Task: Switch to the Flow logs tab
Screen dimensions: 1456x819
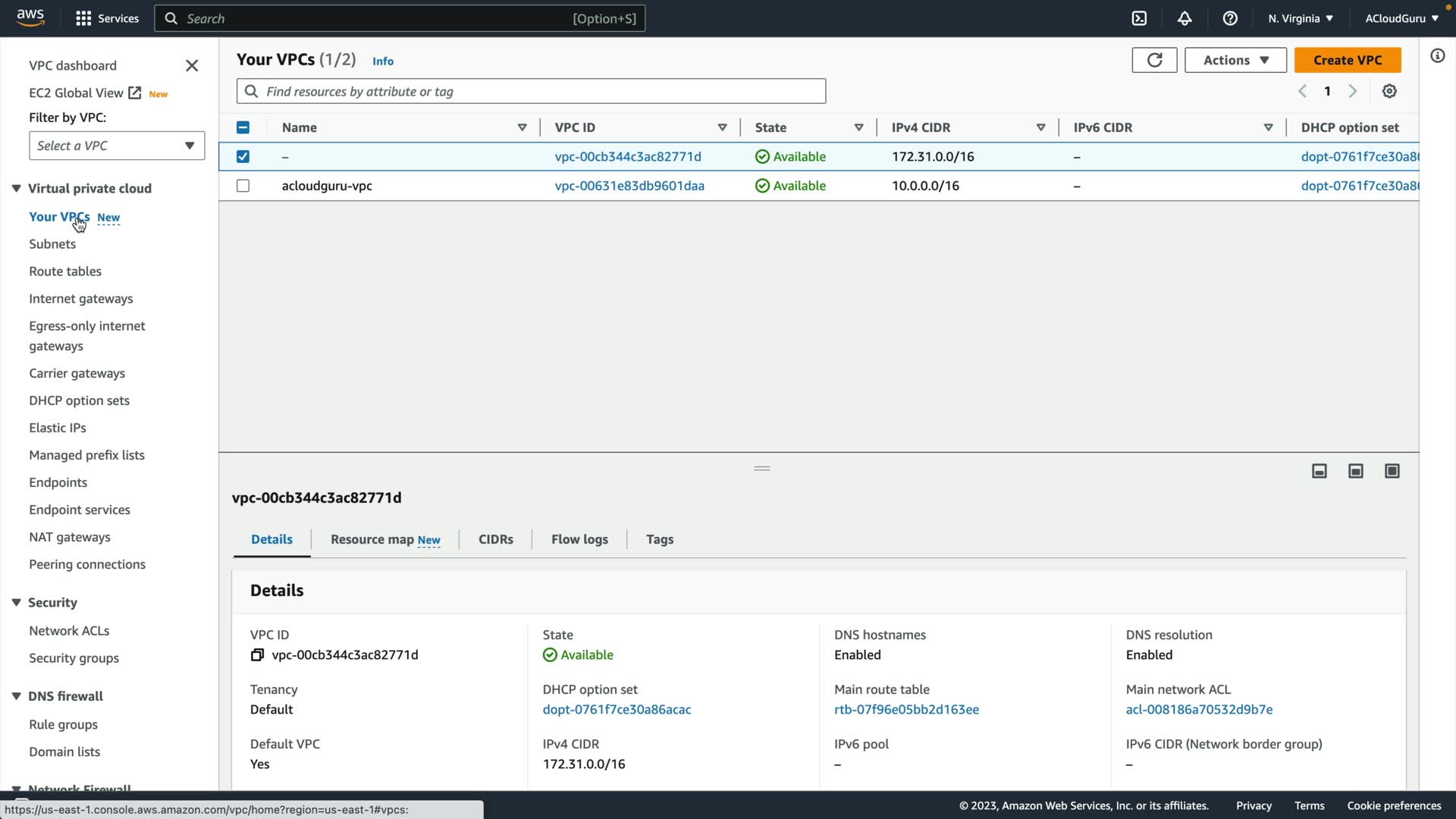Action: (x=579, y=539)
